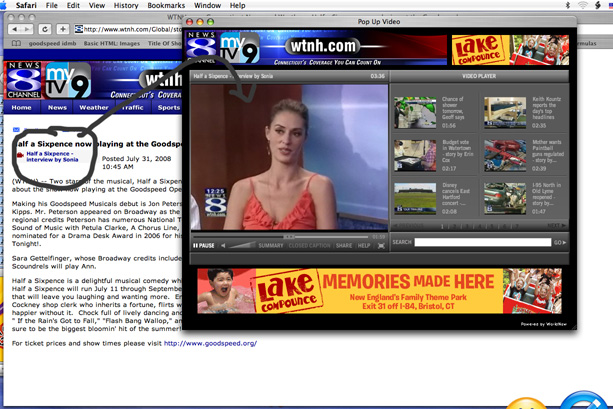Click the fullscreen icon next to HELP
613x409 pixels.
381,245
